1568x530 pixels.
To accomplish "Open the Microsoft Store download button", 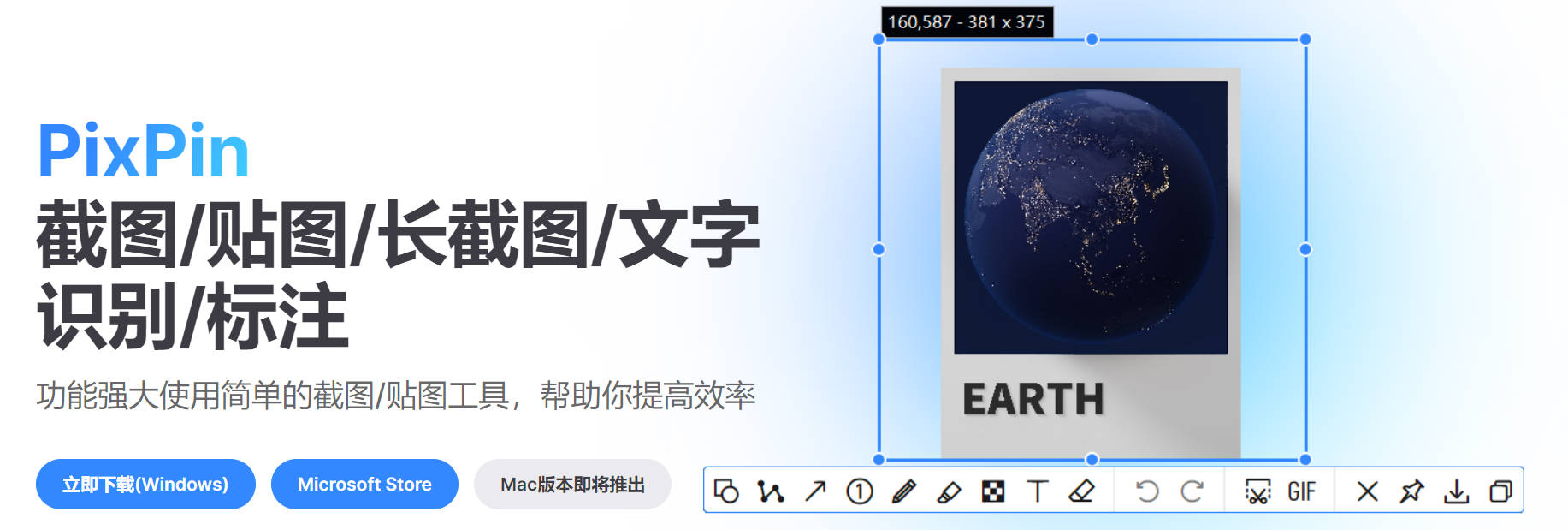I will (x=364, y=485).
